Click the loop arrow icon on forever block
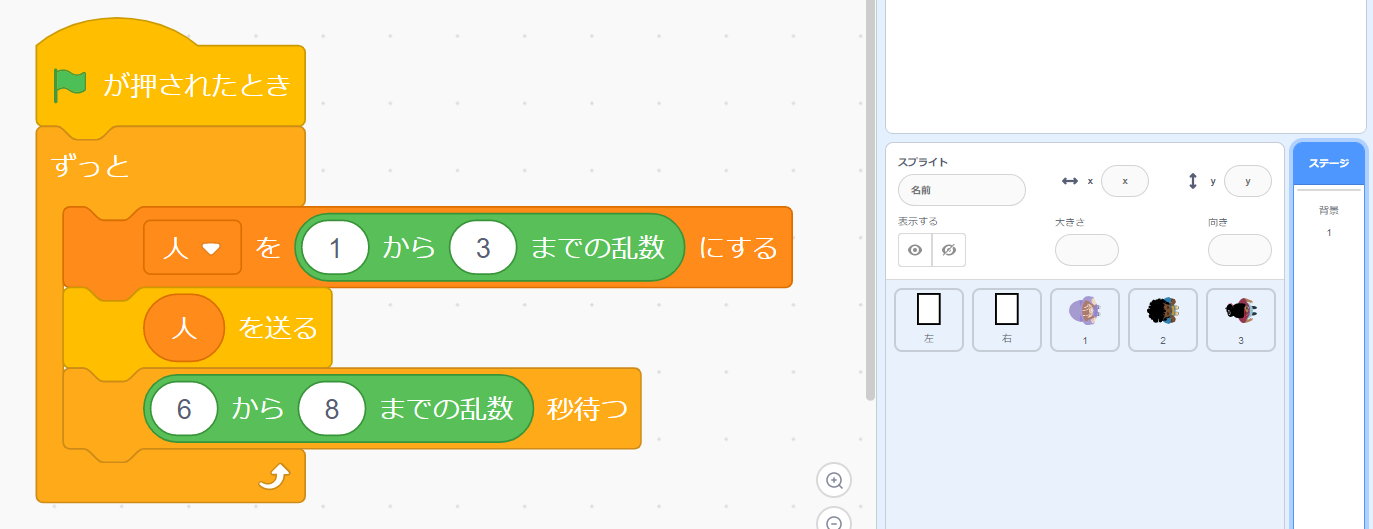Viewport: 1373px width, 529px height. point(273,477)
